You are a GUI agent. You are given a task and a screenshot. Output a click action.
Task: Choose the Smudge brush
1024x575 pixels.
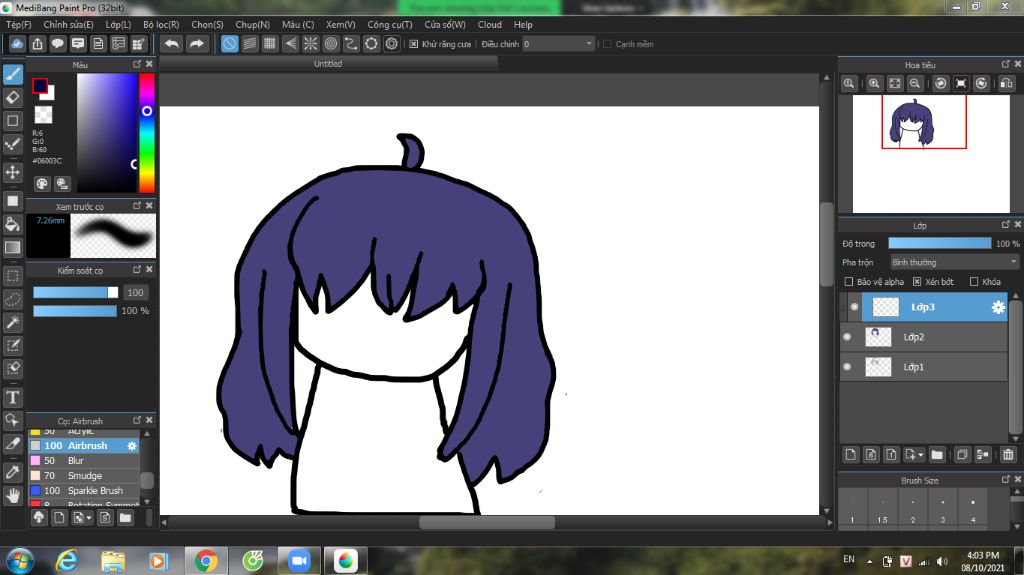84,476
